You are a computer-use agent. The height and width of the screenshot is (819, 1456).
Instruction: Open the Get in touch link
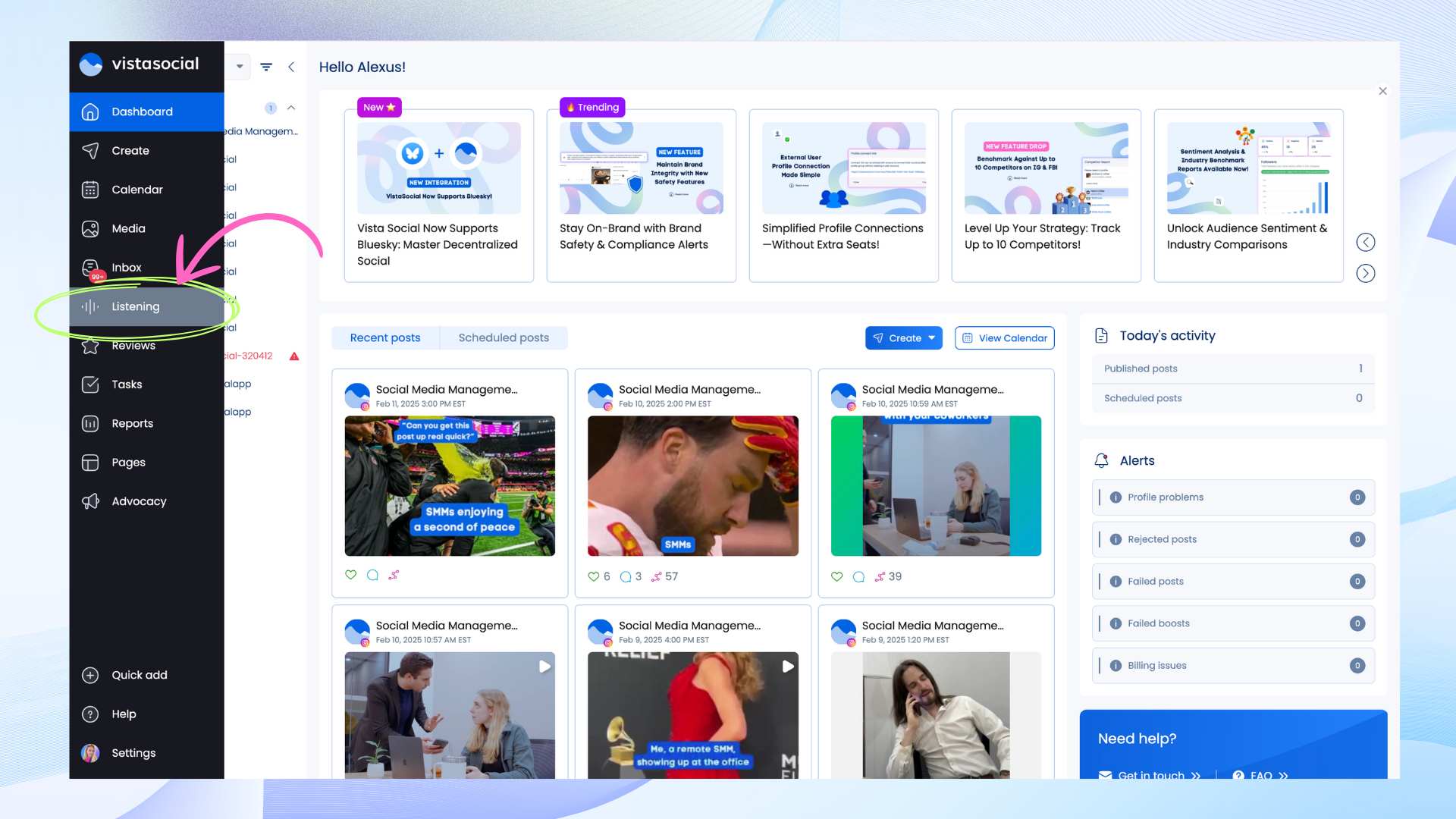[1150, 774]
